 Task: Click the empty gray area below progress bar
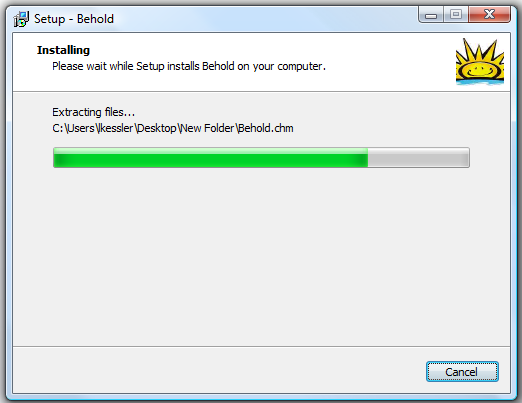[x=261, y=257]
